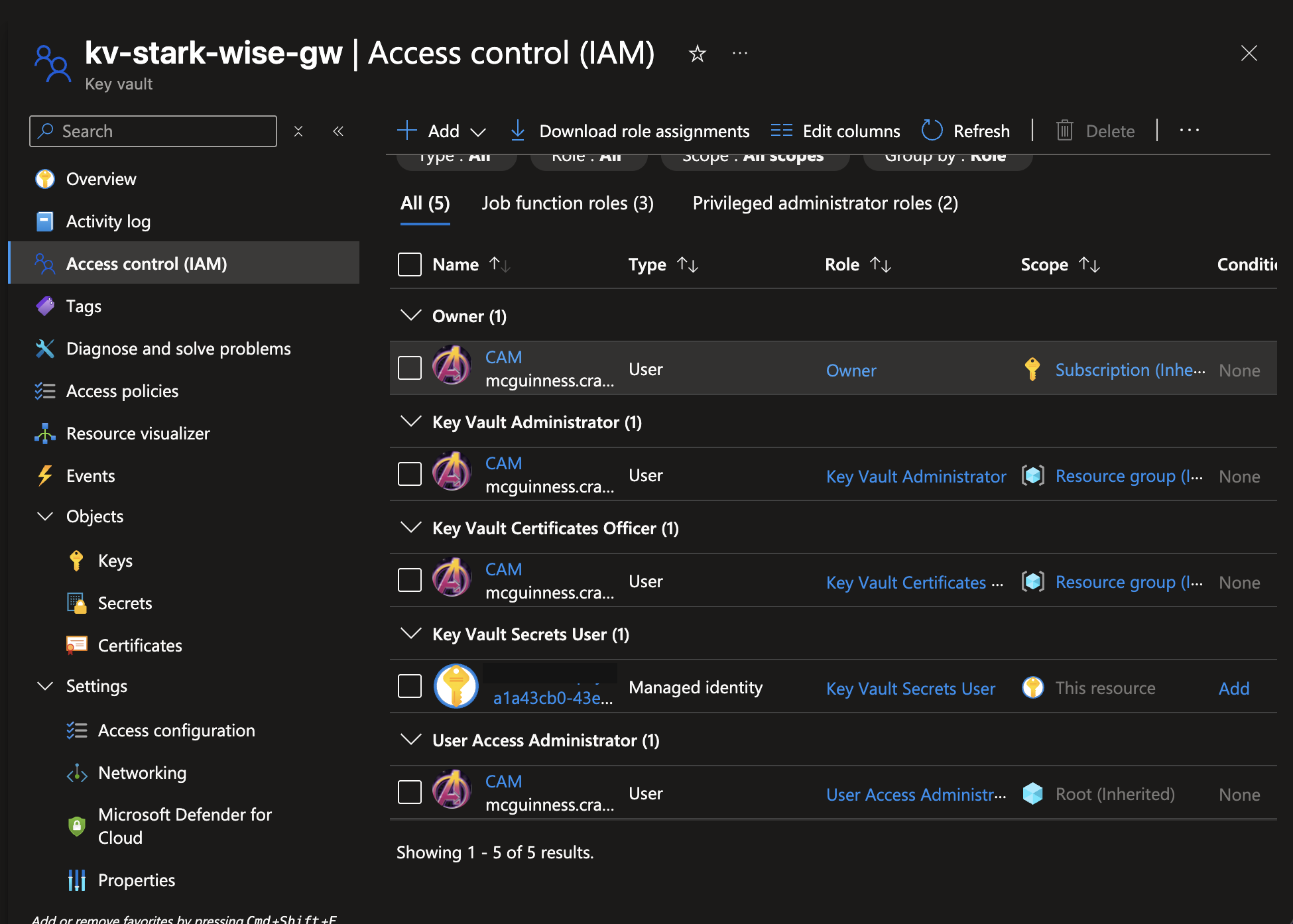Open the Subscription (Inherited) scope link
1293x924 pixels.
click(1130, 370)
